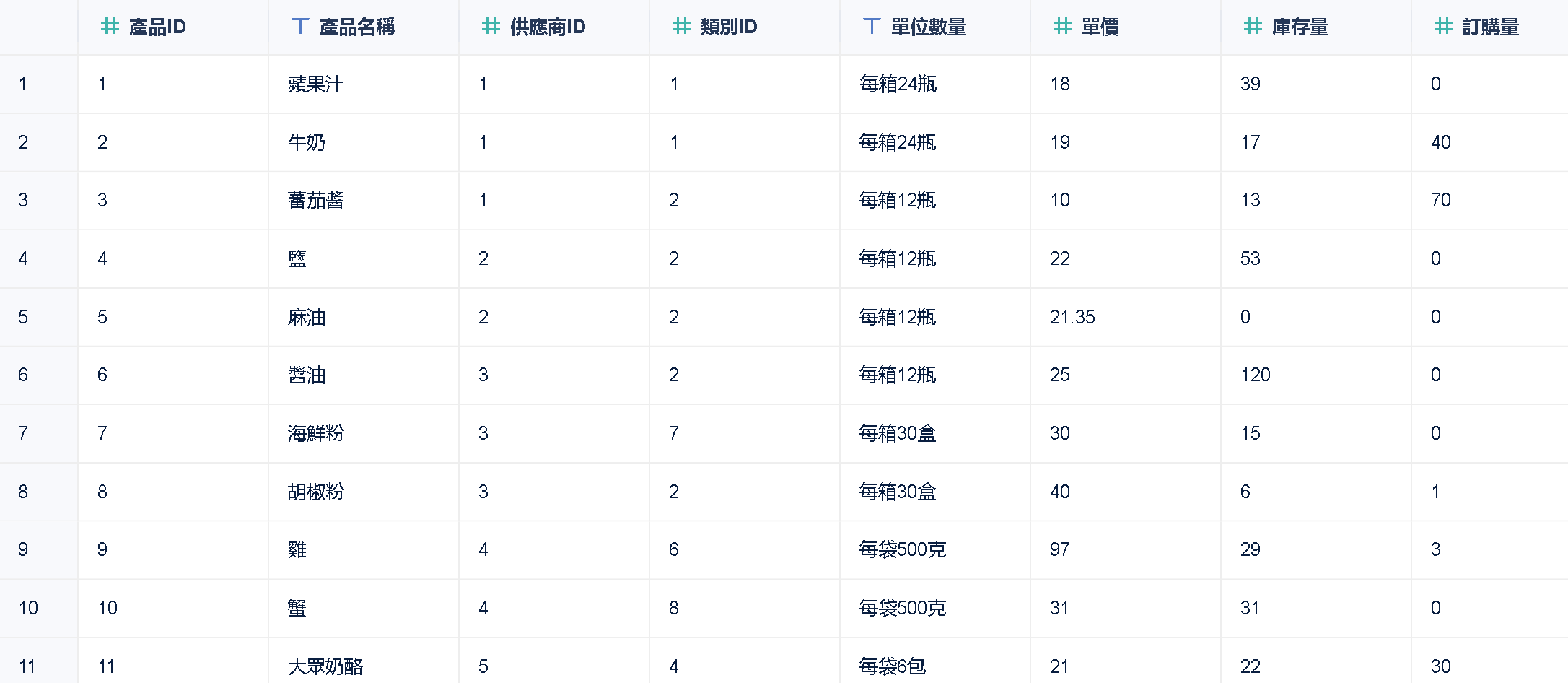Click the number type icon beside 類別ID

(x=681, y=27)
